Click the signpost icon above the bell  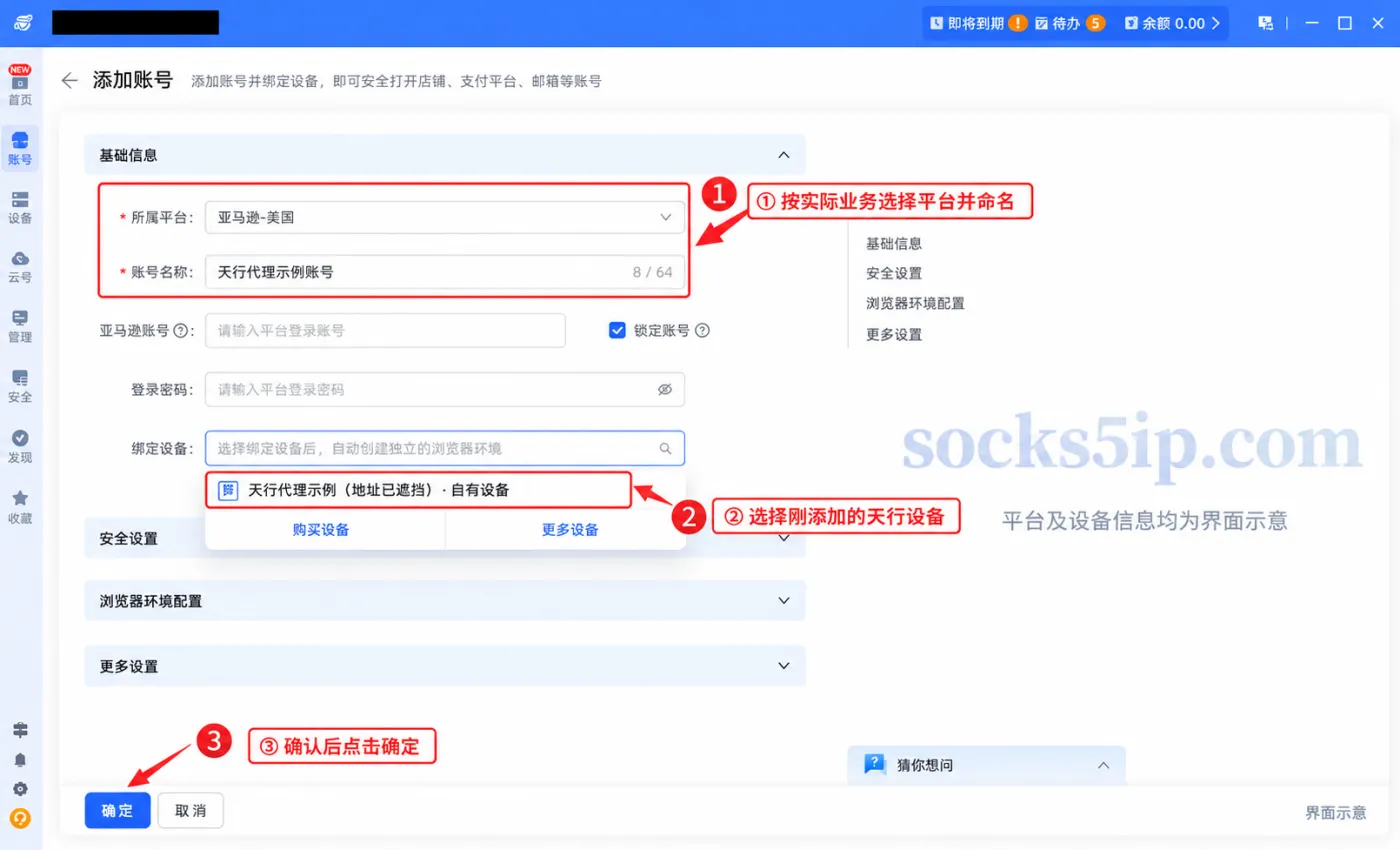click(20, 730)
